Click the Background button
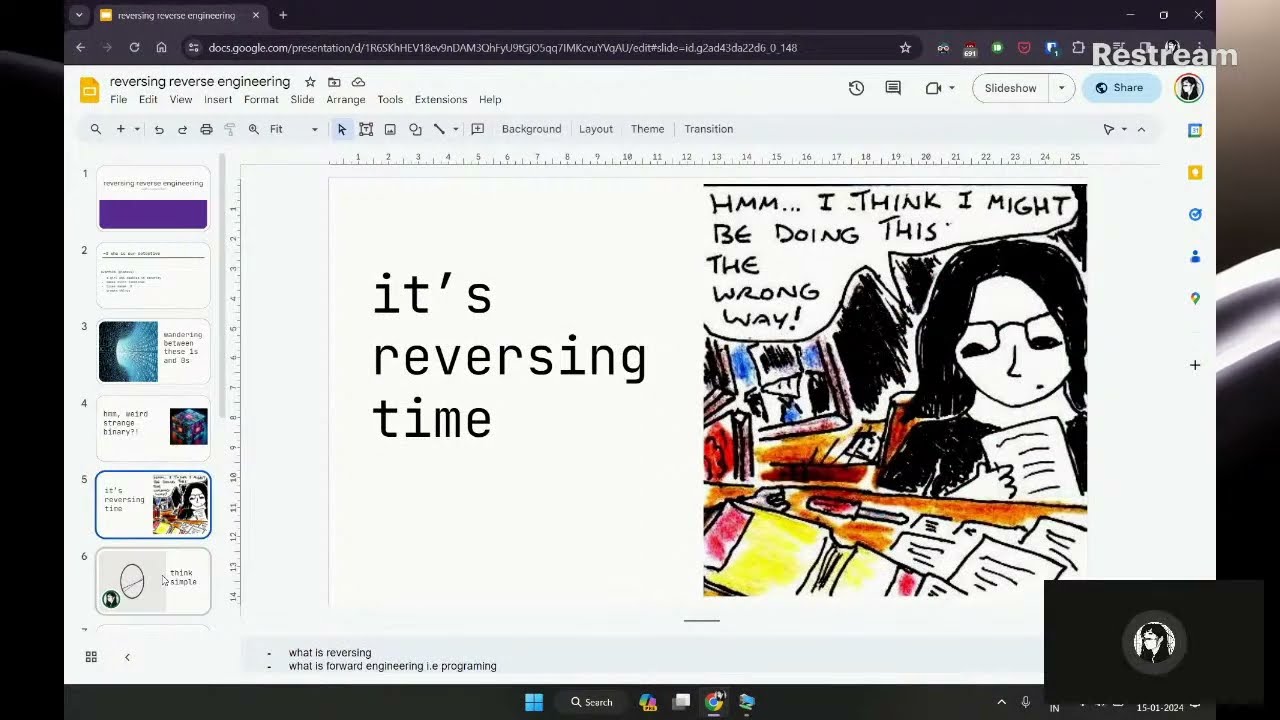Screen dimensions: 1280x720 (x=531, y=129)
